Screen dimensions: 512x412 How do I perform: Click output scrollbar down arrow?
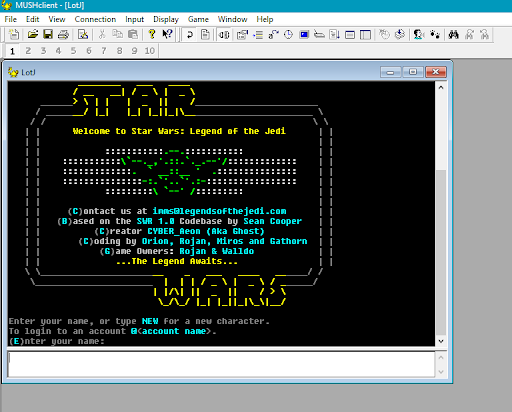(x=441, y=341)
